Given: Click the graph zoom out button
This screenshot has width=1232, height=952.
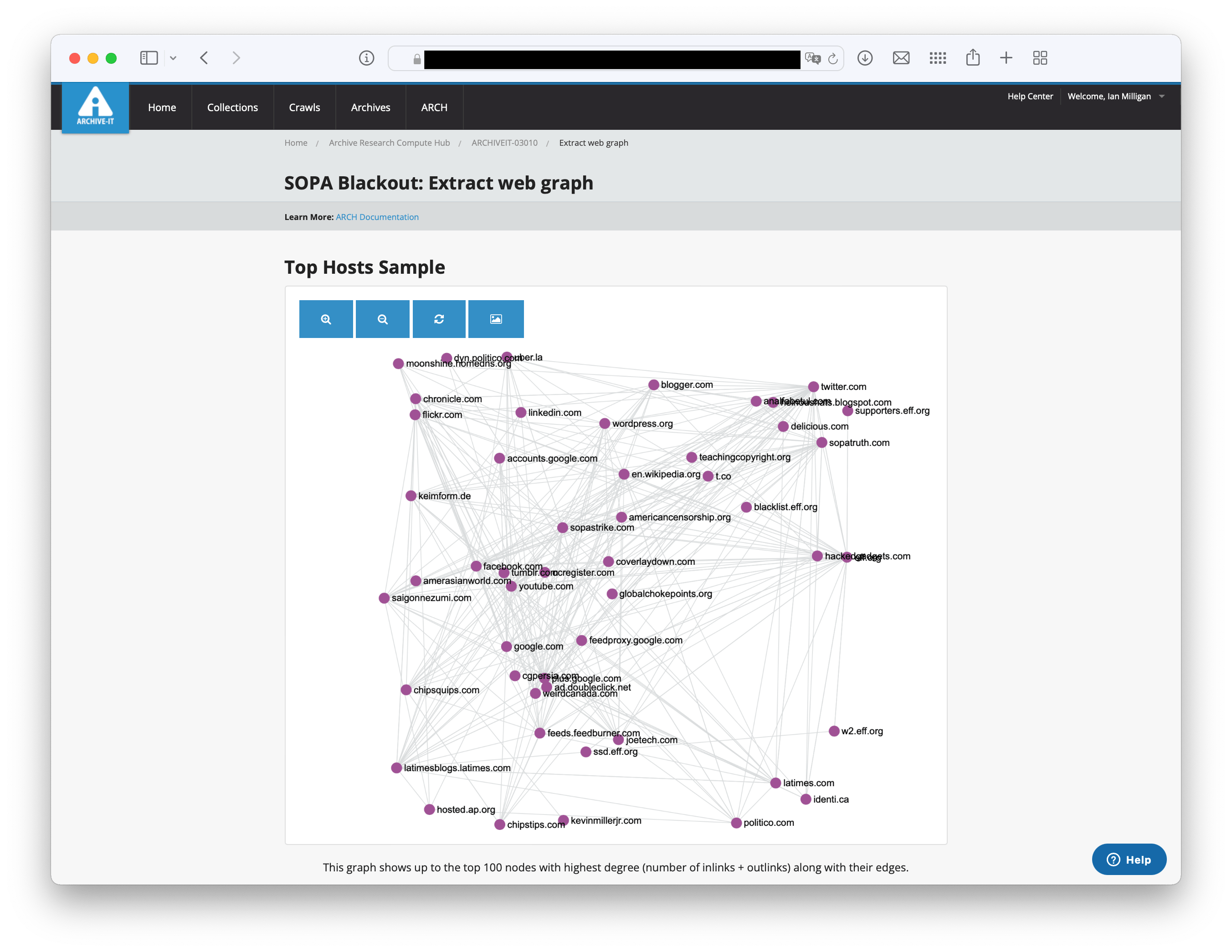Looking at the screenshot, I should (x=382, y=319).
